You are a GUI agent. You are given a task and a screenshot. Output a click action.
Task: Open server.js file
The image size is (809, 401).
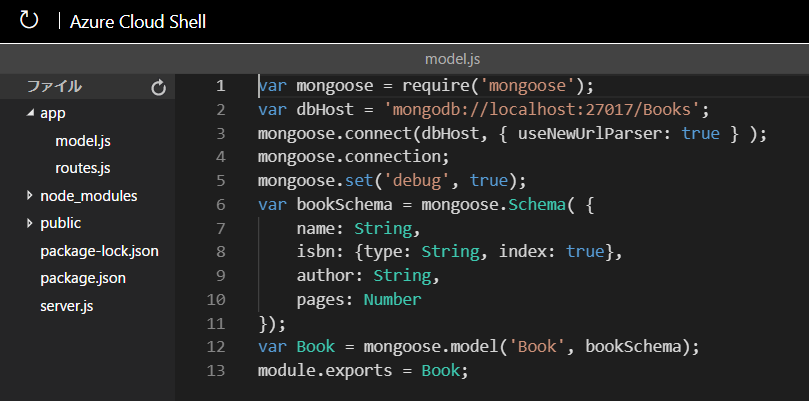pos(68,304)
